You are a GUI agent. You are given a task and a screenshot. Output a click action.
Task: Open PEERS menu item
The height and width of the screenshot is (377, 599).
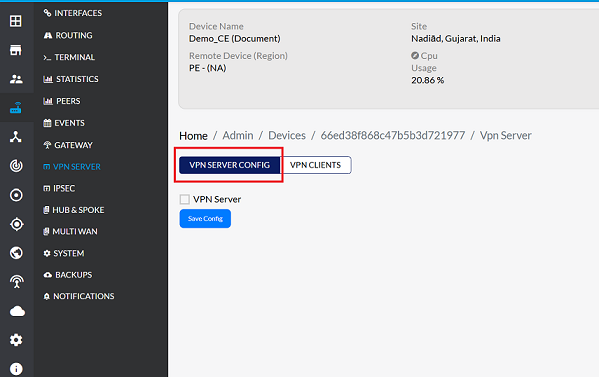point(62,101)
